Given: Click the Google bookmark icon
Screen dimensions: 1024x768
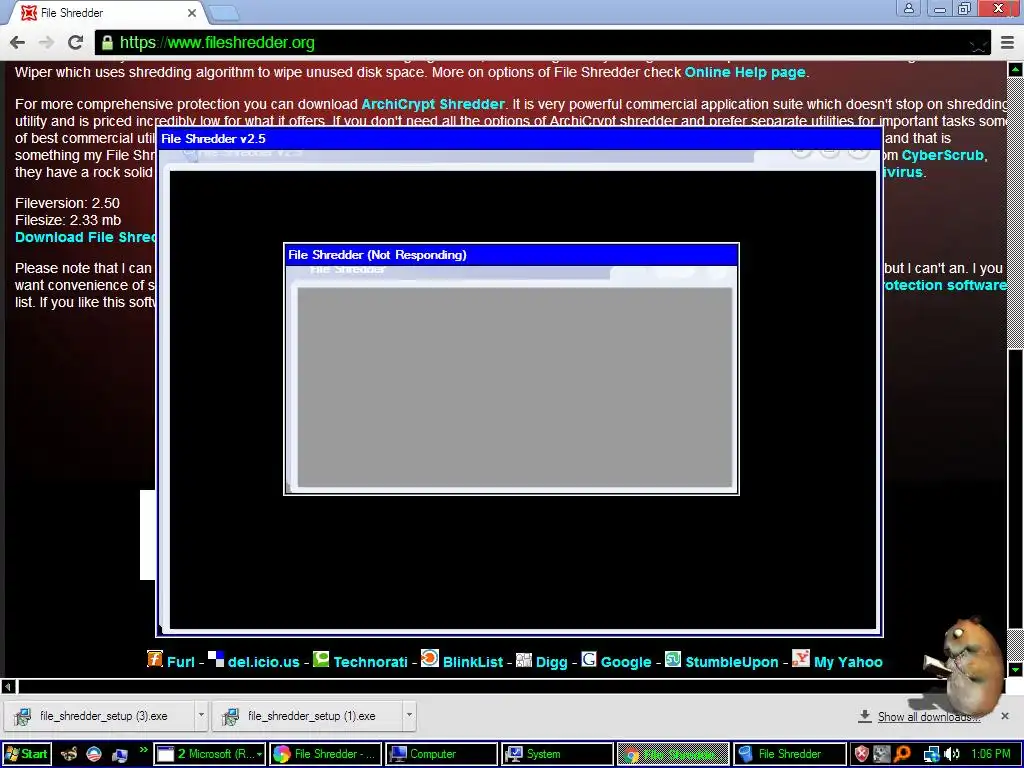Looking at the screenshot, I should (x=589, y=659).
